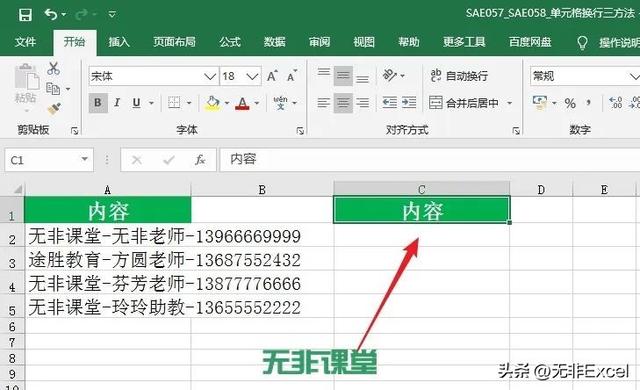Click the percent style icon
640x390 pixels.
[x=570, y=103]
